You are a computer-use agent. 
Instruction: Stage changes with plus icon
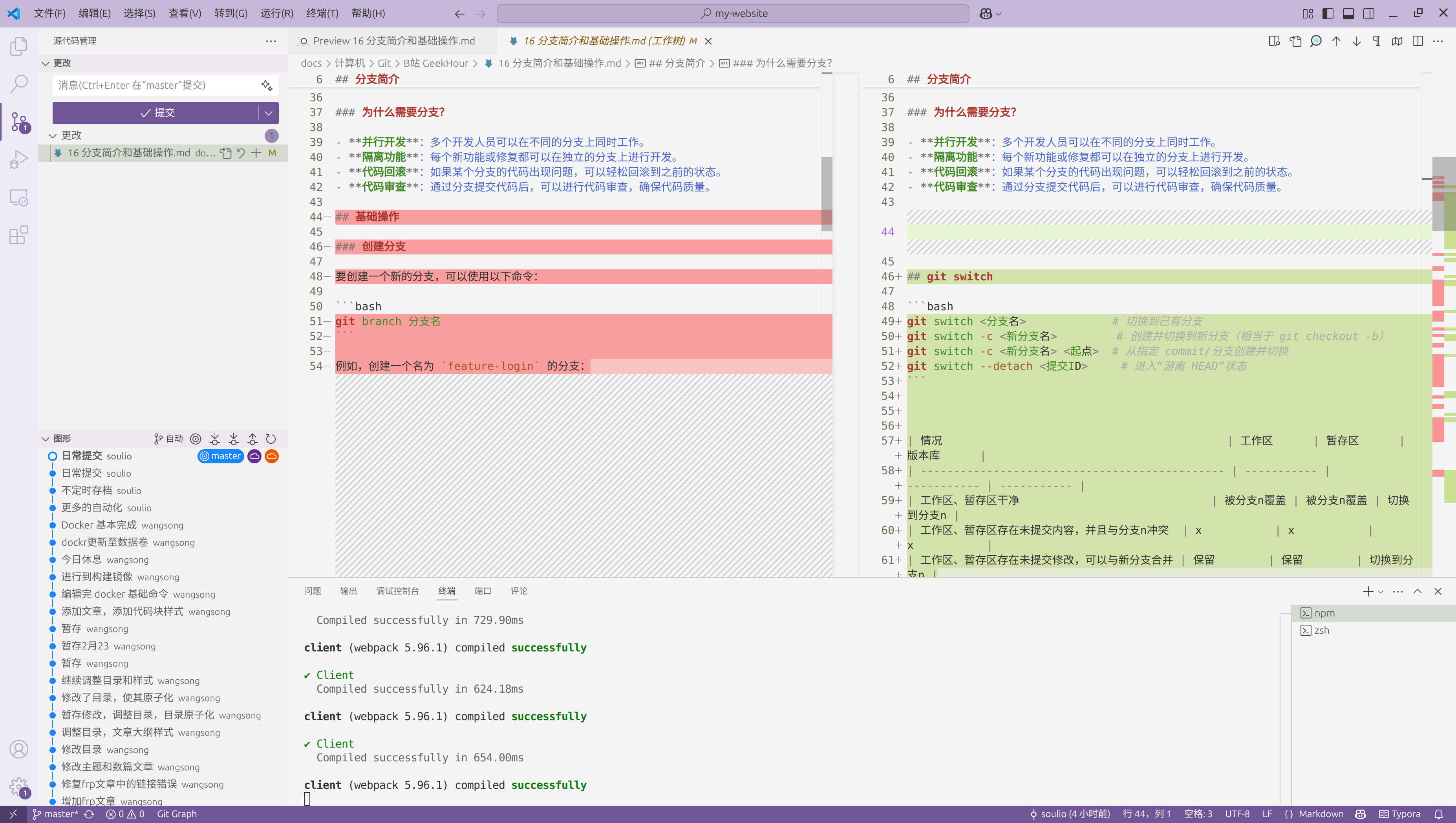pos(256,153)
